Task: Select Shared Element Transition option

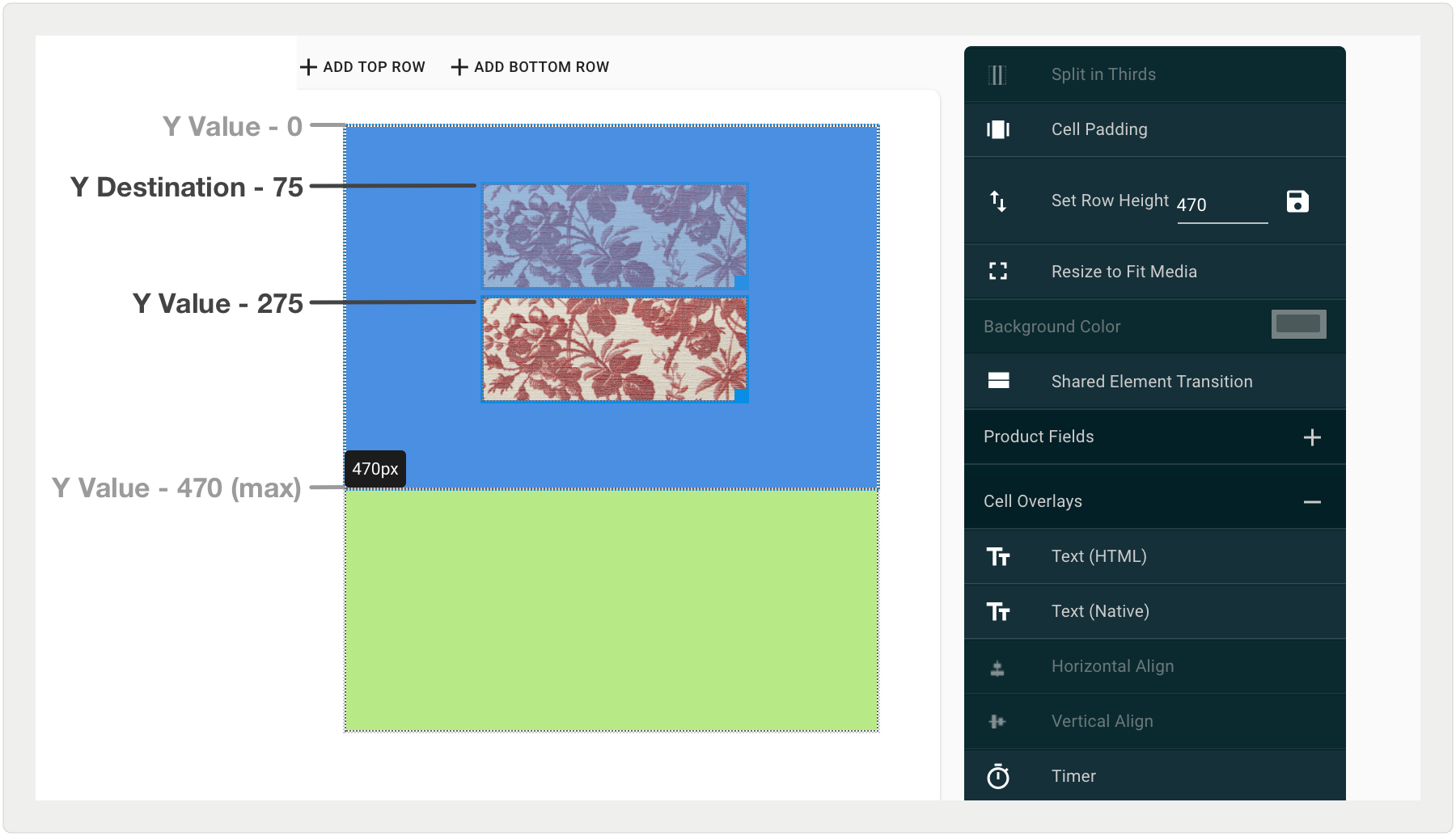Action: click(x=1155, y=382)
